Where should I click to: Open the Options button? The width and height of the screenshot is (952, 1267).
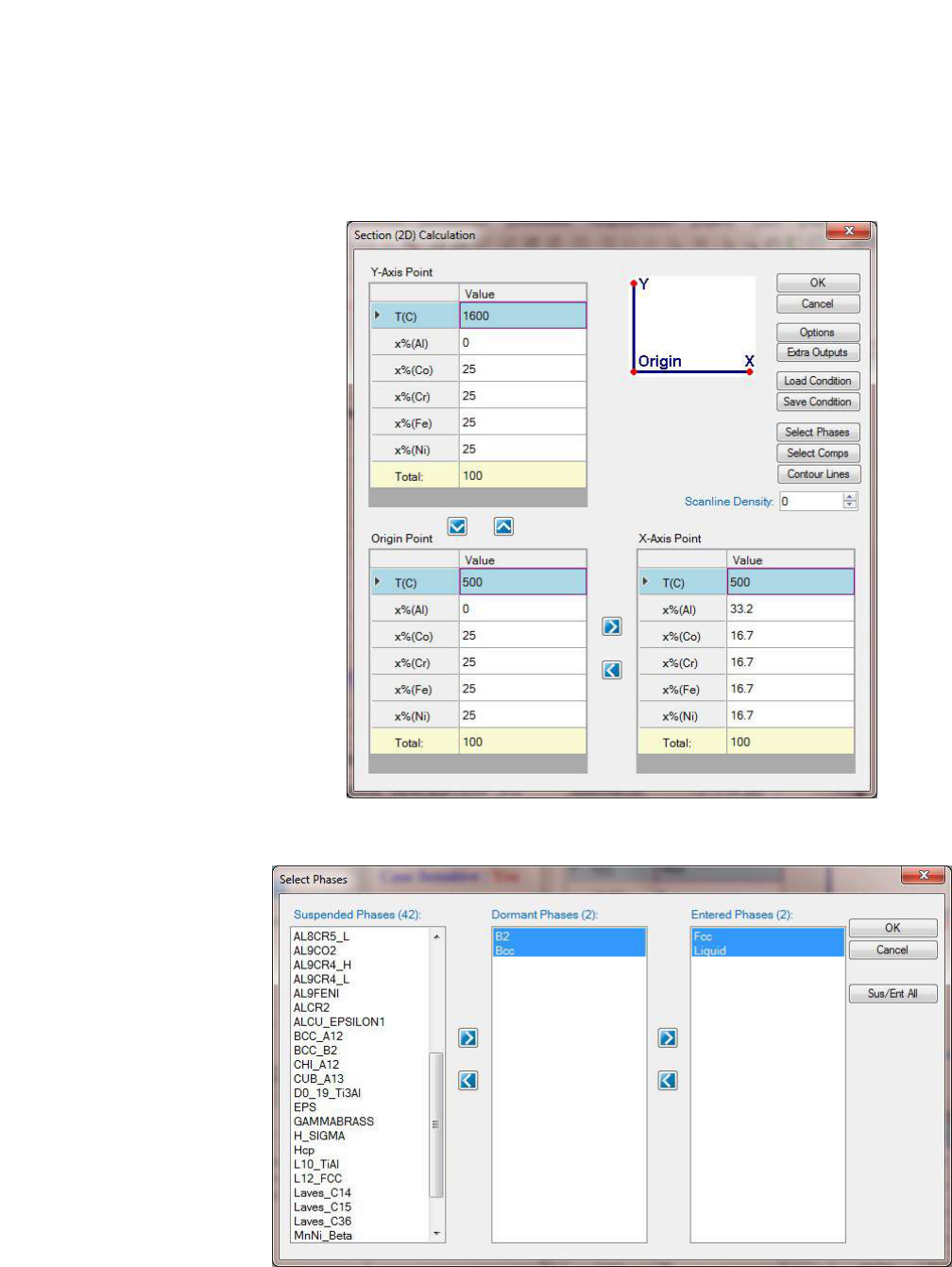tap(818, 333)
